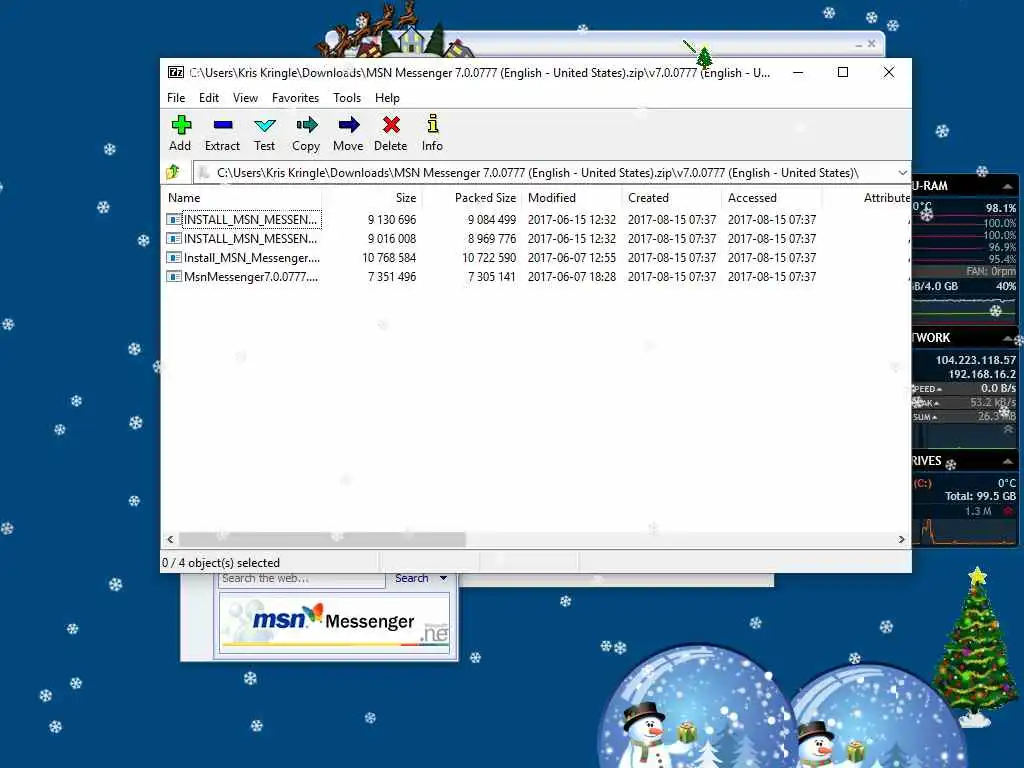Open the Help menu
The image size is (1024, 768).
(387, 98)
